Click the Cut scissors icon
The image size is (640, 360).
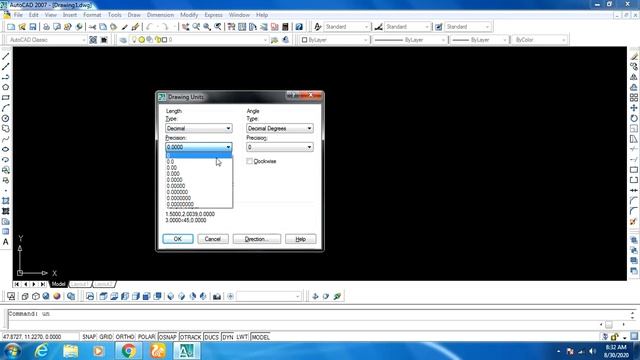point(92,27)
